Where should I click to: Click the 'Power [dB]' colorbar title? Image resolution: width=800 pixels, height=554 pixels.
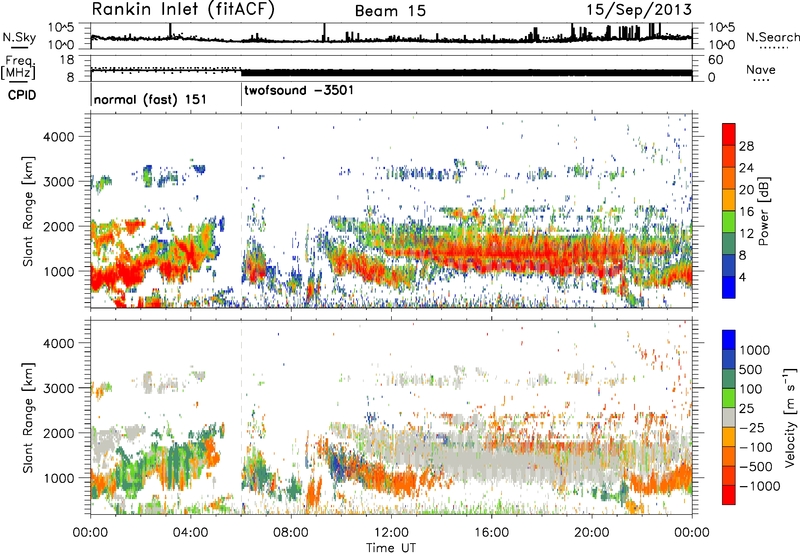(x=763, y=211)
